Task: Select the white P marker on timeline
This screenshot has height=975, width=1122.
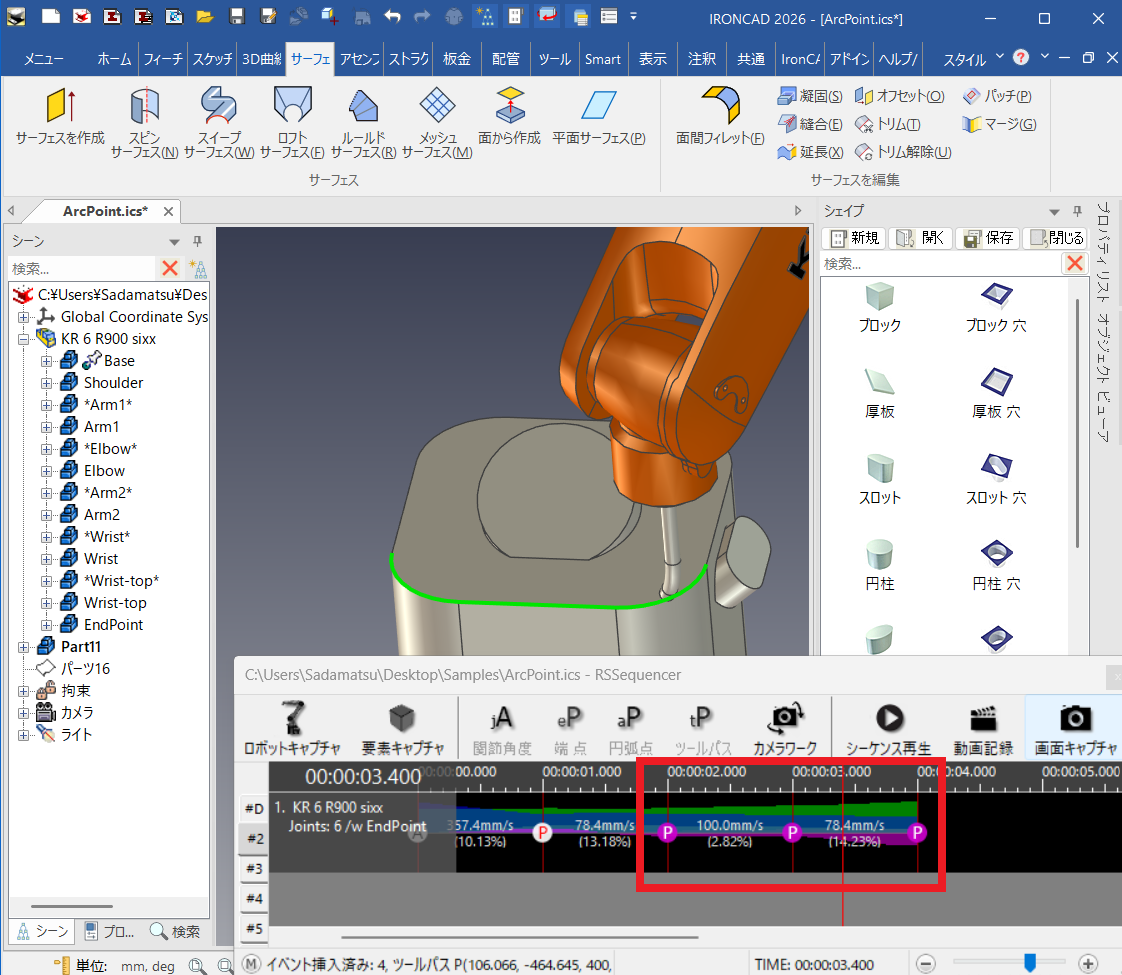Action: coord(542,833)
